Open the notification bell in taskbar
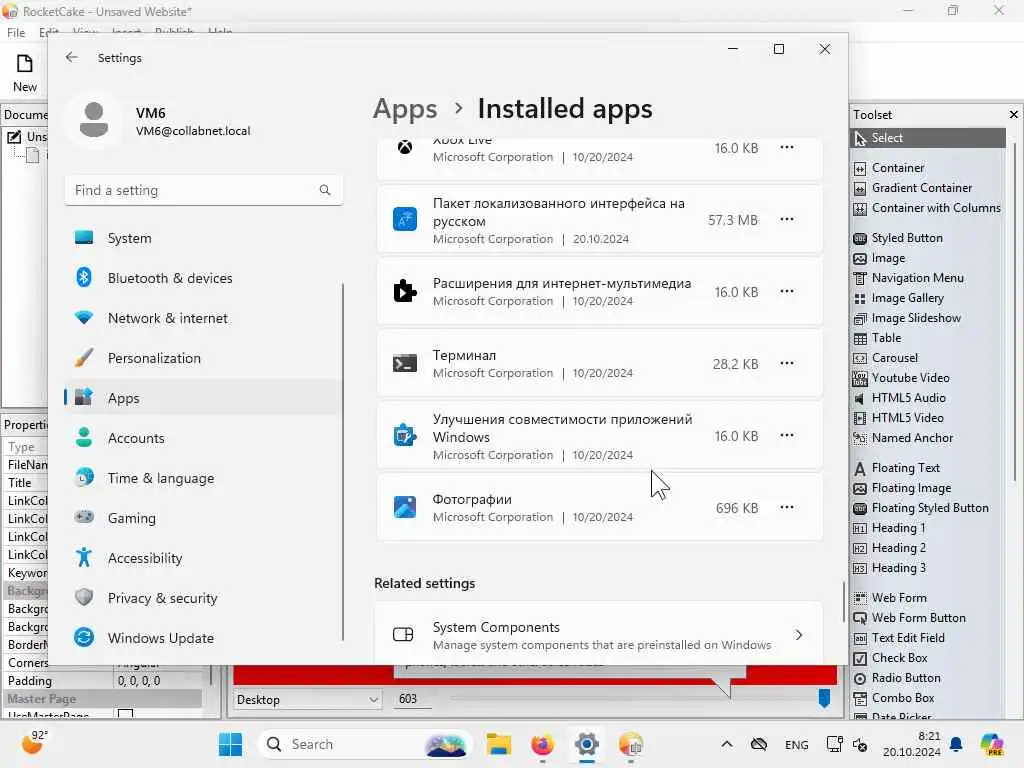The height and width of the screenshot is (768, 1024). pyautogui.click(x=956, y=744)
